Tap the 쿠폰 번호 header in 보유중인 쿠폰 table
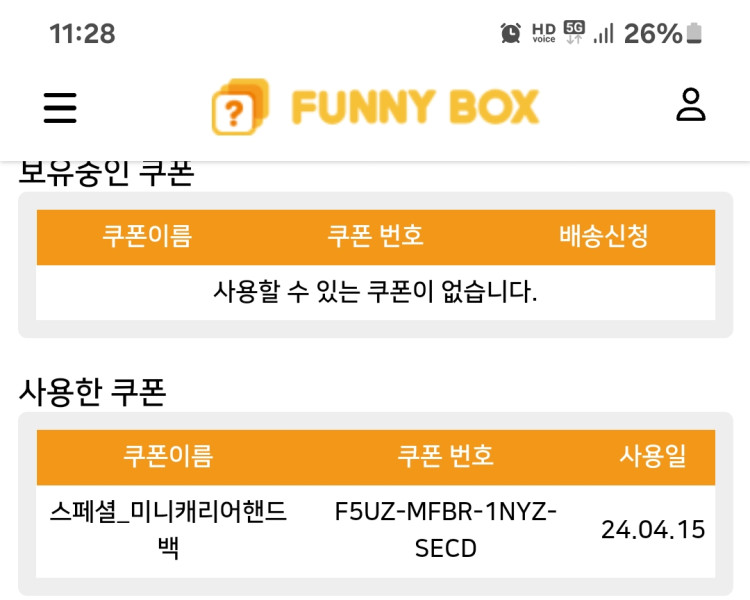Image resolution: width=750 pixels, height=600 pixels. [x=376, y=237]
